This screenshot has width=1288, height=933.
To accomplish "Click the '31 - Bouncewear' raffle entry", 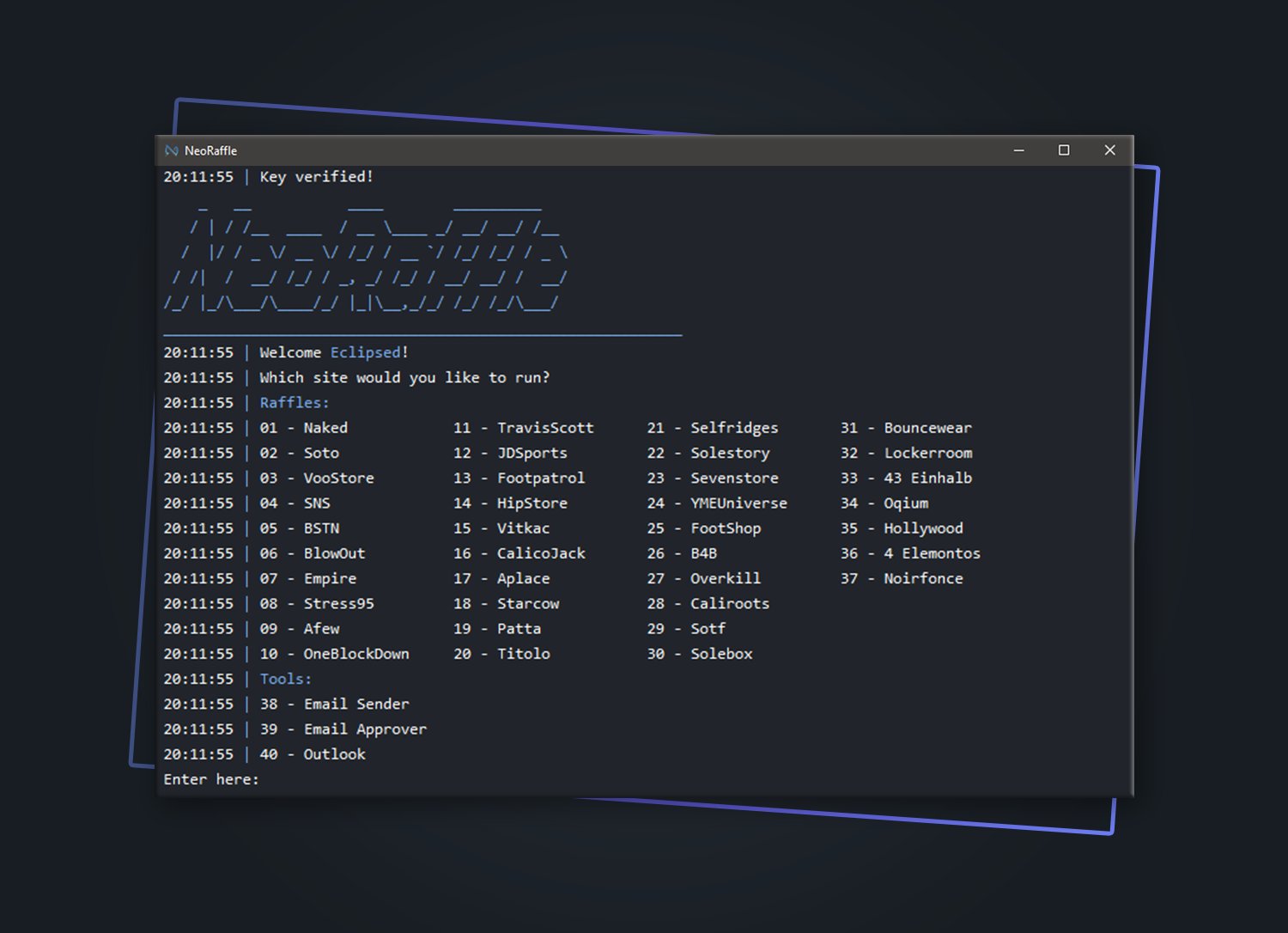I will pos(906,428).
